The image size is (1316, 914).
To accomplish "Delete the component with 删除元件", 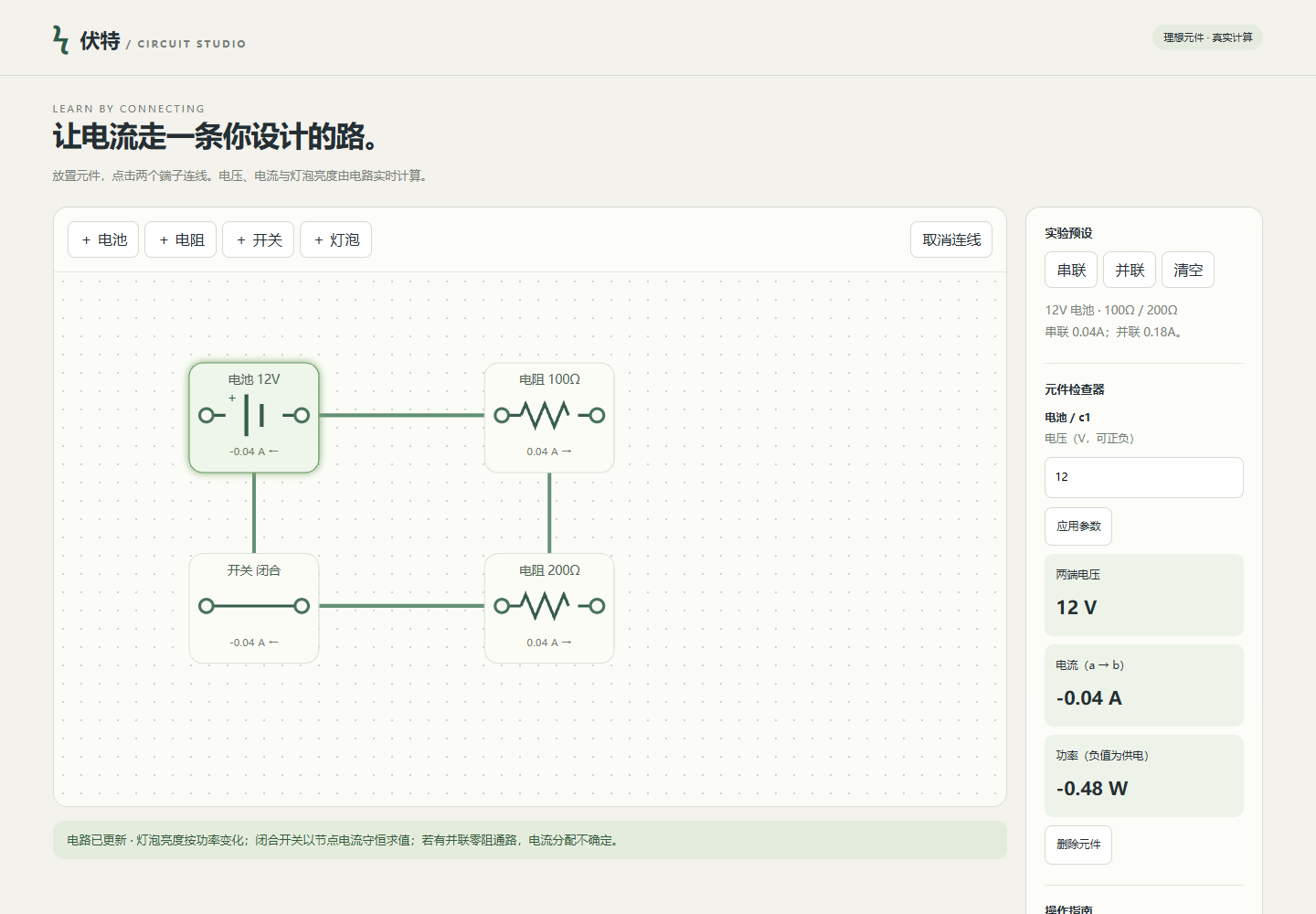I will pyautogui.click(x=1078, y=845).
